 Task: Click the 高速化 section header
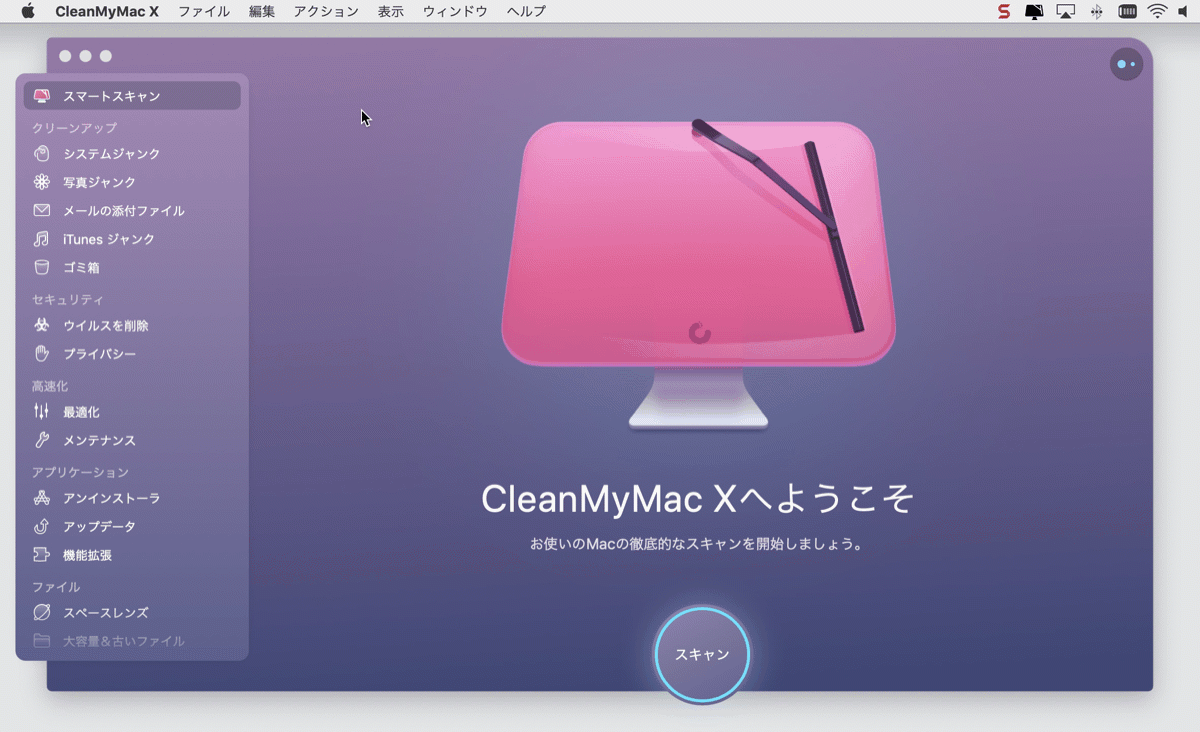[50, 386]
